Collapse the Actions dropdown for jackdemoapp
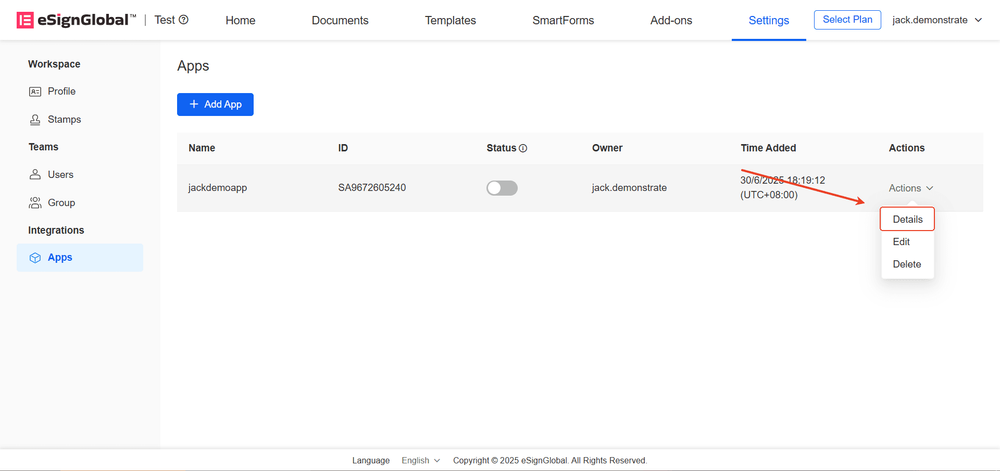The image size is (1000, 471). 911,188
